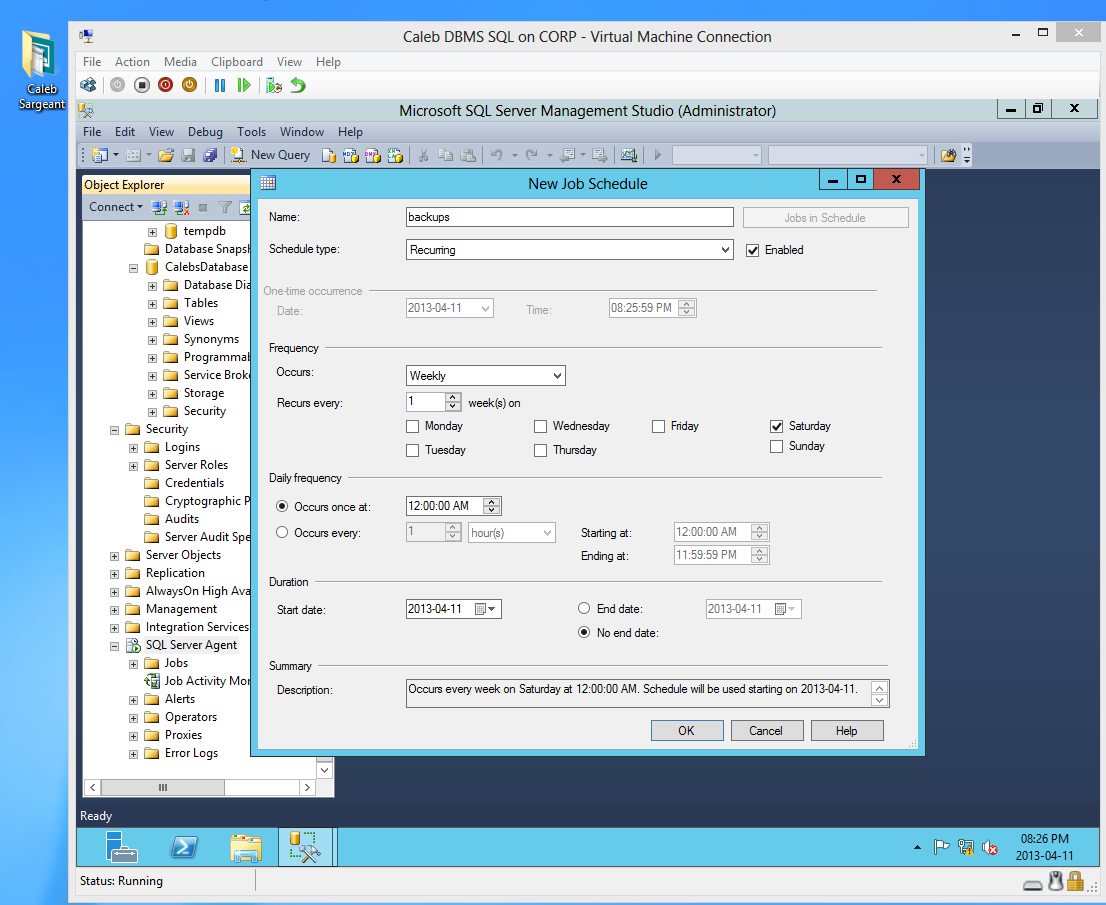This screenshot has height=905, width=1106.
Task: Click the Cancel button
Action: [766, 731]
